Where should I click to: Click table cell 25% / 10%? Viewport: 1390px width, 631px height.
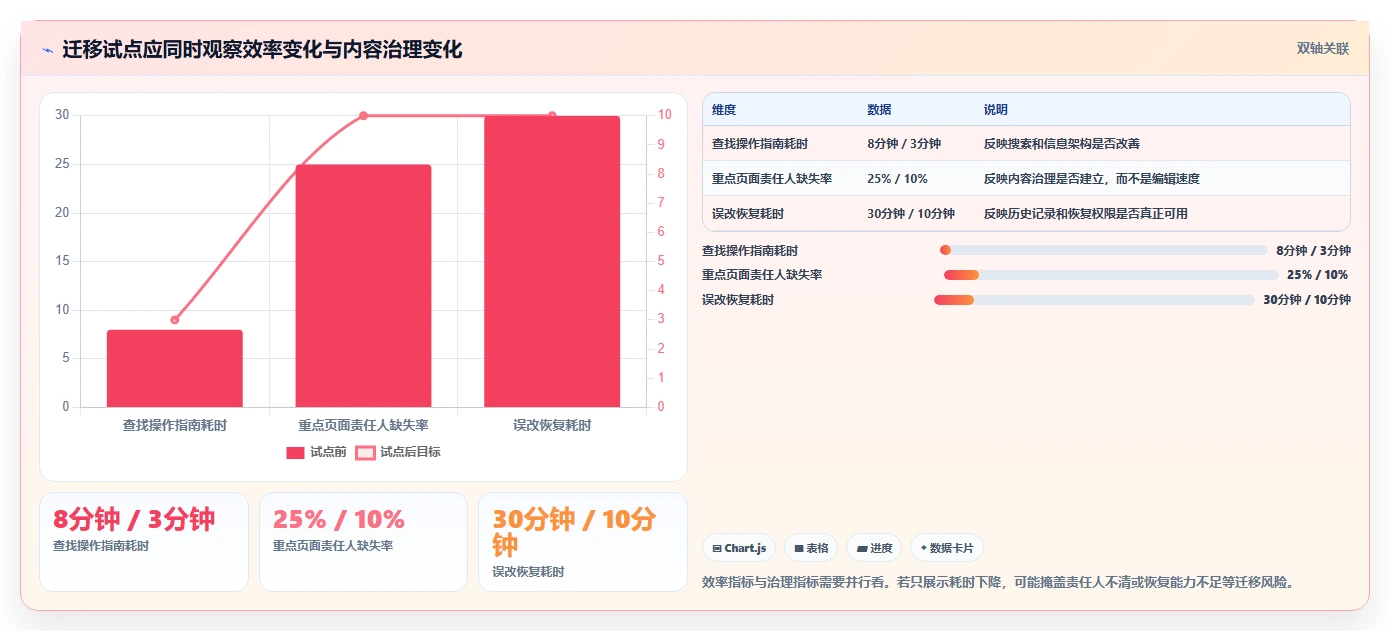[897, 179]
